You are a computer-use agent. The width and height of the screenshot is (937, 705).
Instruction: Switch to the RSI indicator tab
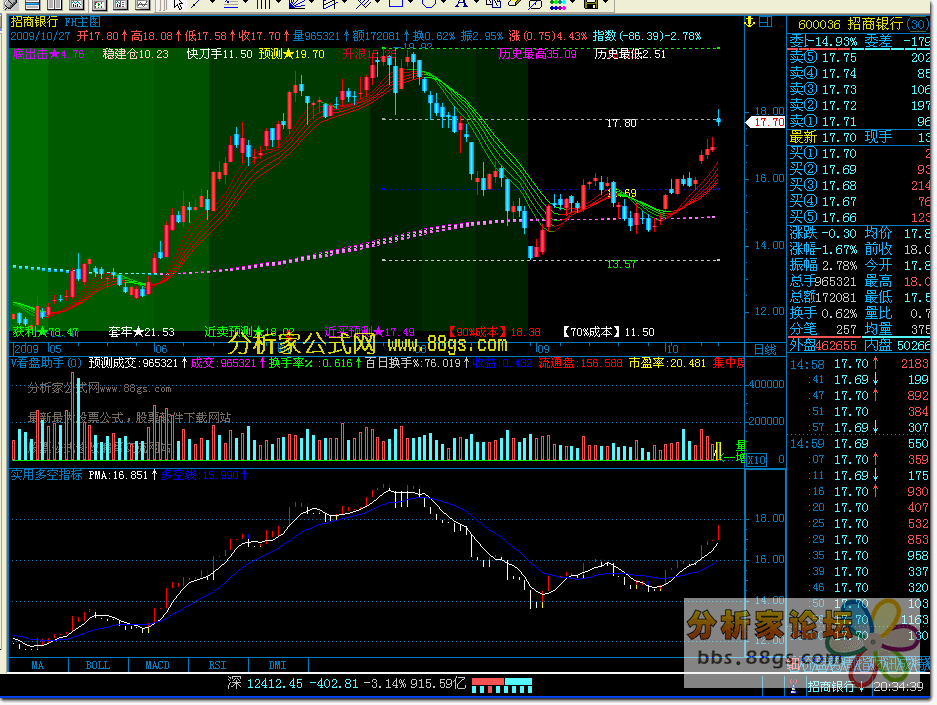click(218, 665)
